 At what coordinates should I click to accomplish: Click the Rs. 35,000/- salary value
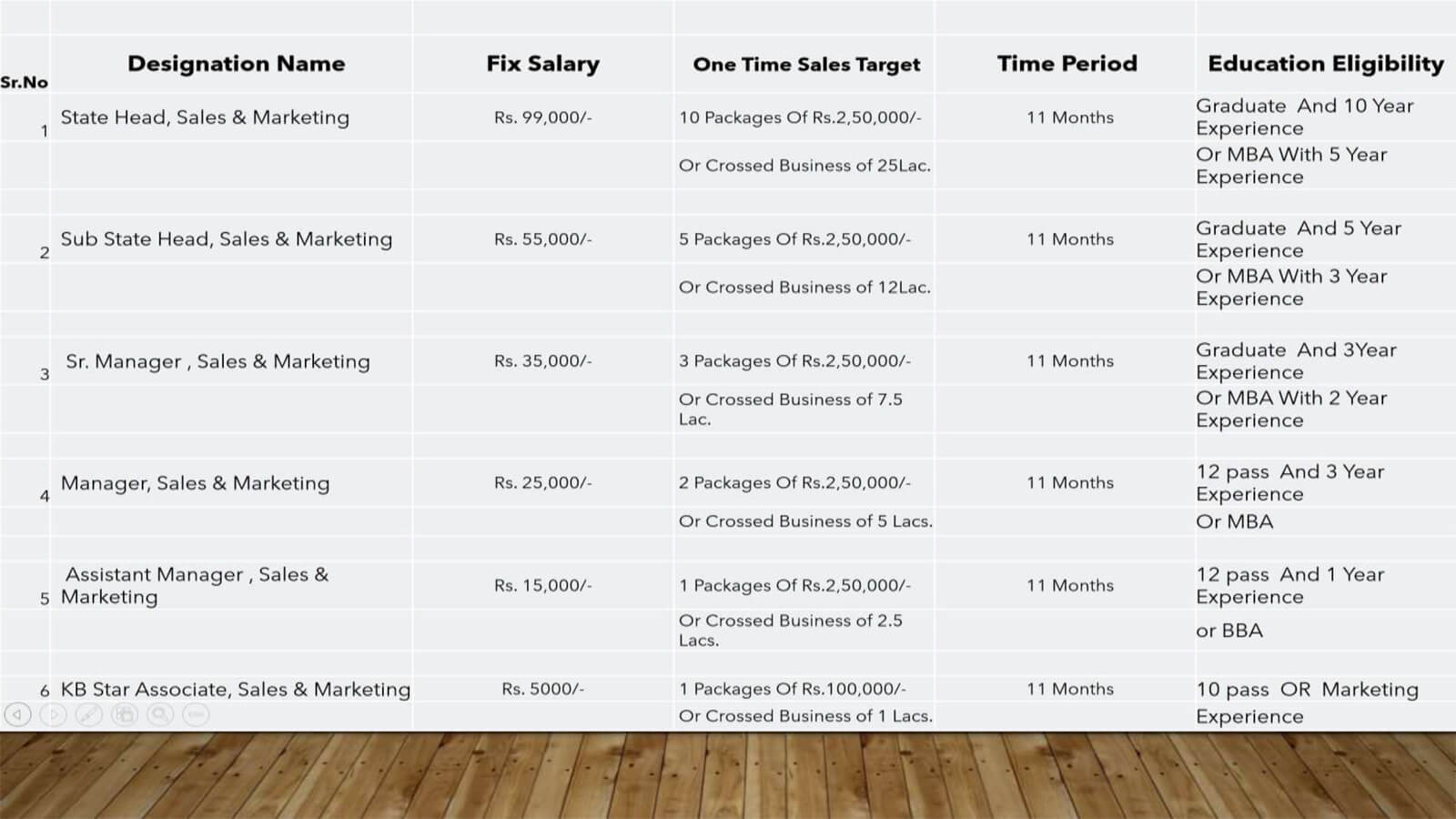pyautogui.click(x=542, y=361)
